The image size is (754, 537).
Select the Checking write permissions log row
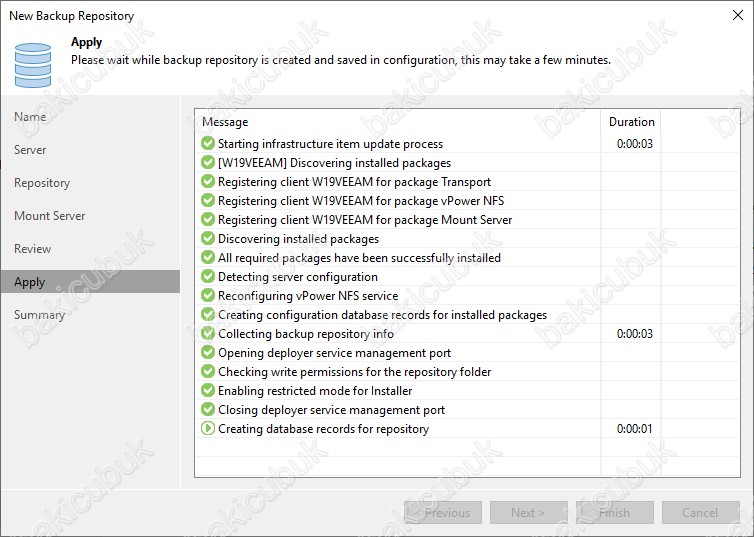pyautogui.click(x=467, y=372)
